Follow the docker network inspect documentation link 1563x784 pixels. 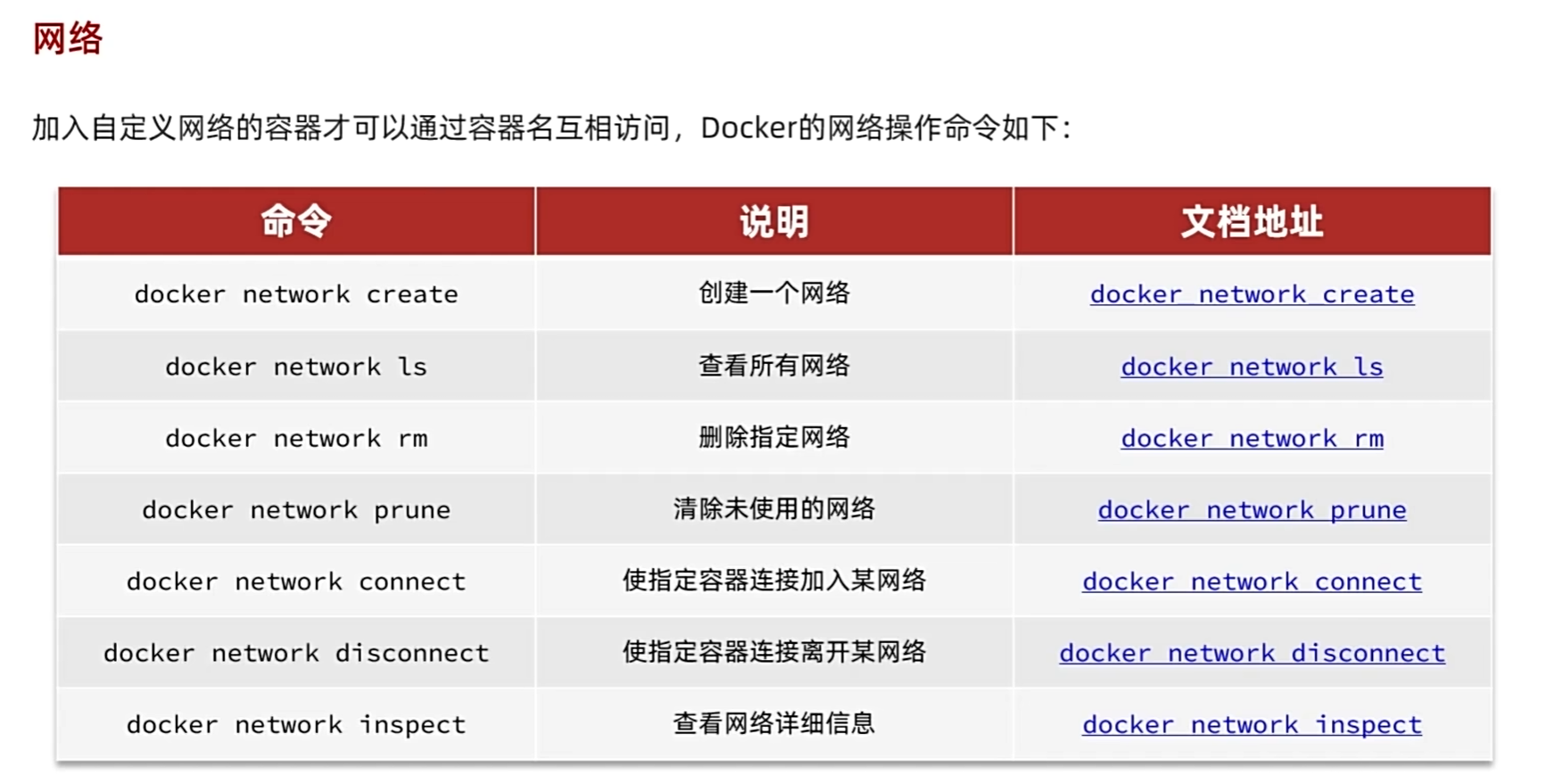pyautogui.click(x=1251, y=724)
